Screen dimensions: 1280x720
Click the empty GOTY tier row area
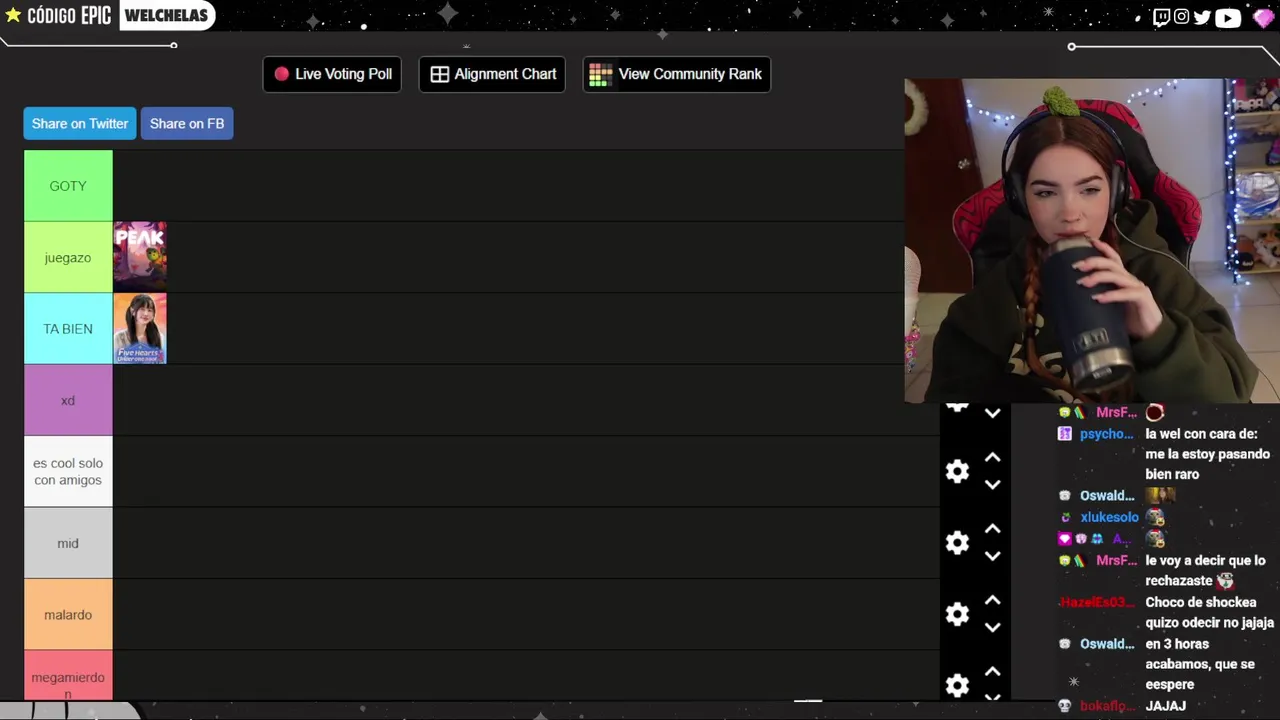click(x=508, y=186)
